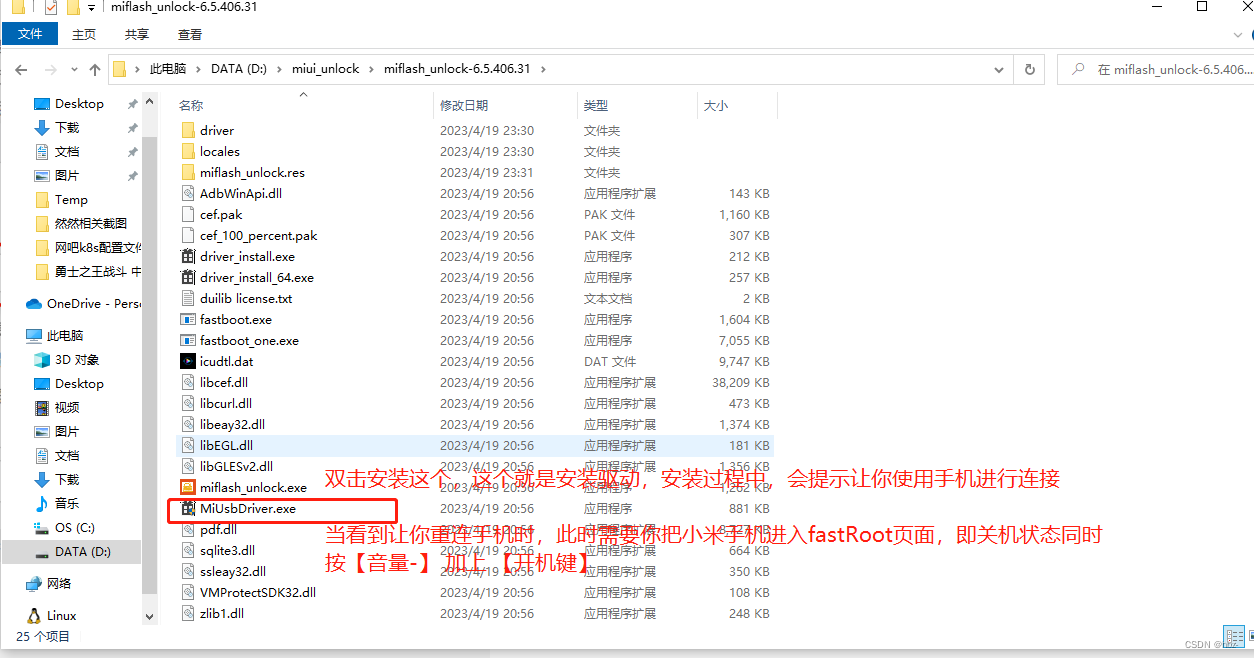This screenshot has width=1254, height=658.
Task: Expand chevron after miui_unlock breadcrumb
Action: 371,69
